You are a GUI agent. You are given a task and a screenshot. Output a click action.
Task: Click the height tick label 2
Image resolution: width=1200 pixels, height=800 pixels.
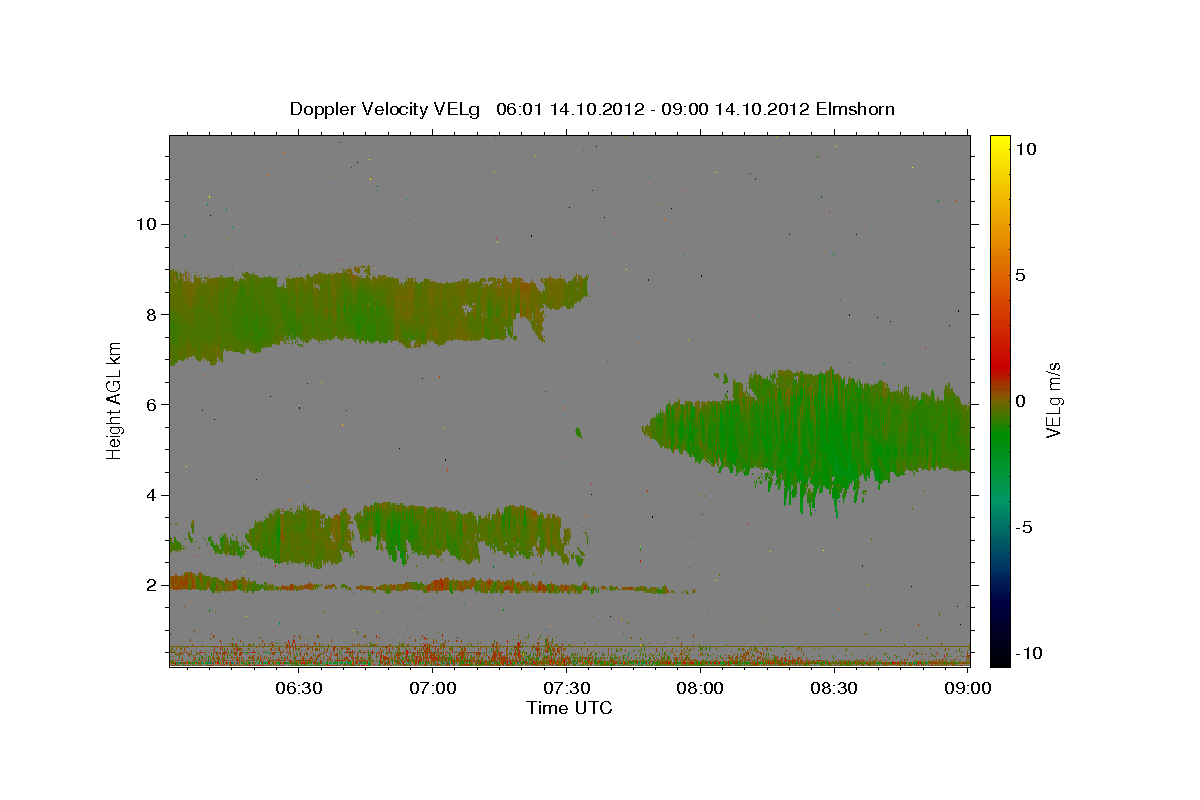(150, 585)
